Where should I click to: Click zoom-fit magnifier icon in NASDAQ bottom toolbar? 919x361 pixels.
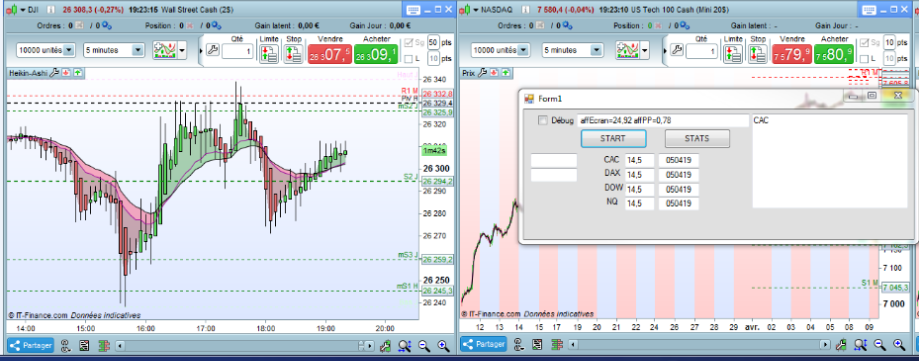[x=860, y=345]
